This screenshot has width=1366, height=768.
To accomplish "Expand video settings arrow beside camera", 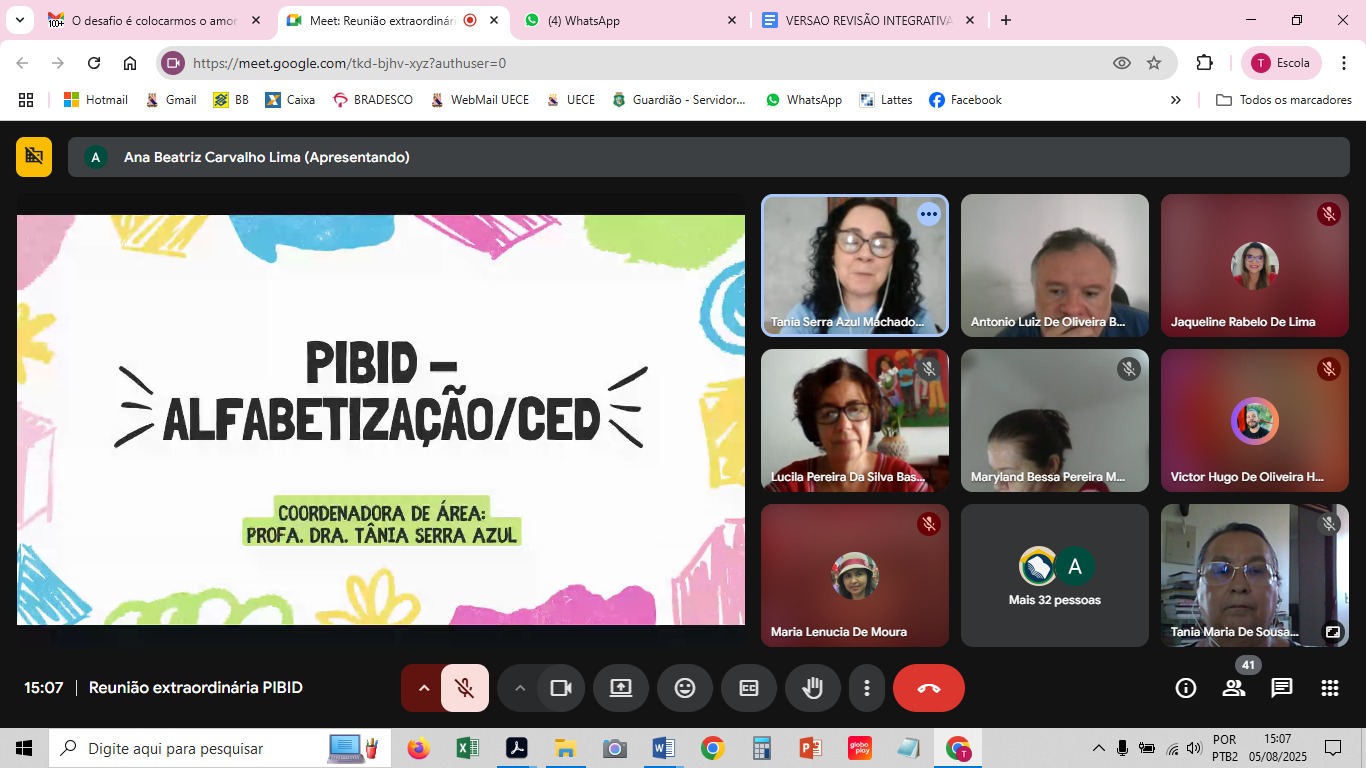I will [519, 688].
